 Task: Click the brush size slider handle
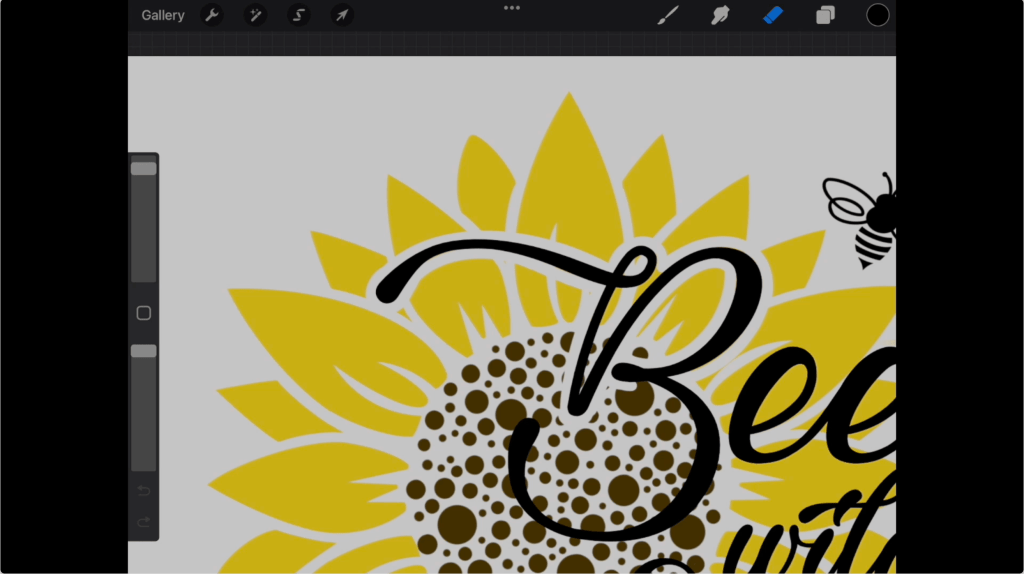(x=143, y=169)
